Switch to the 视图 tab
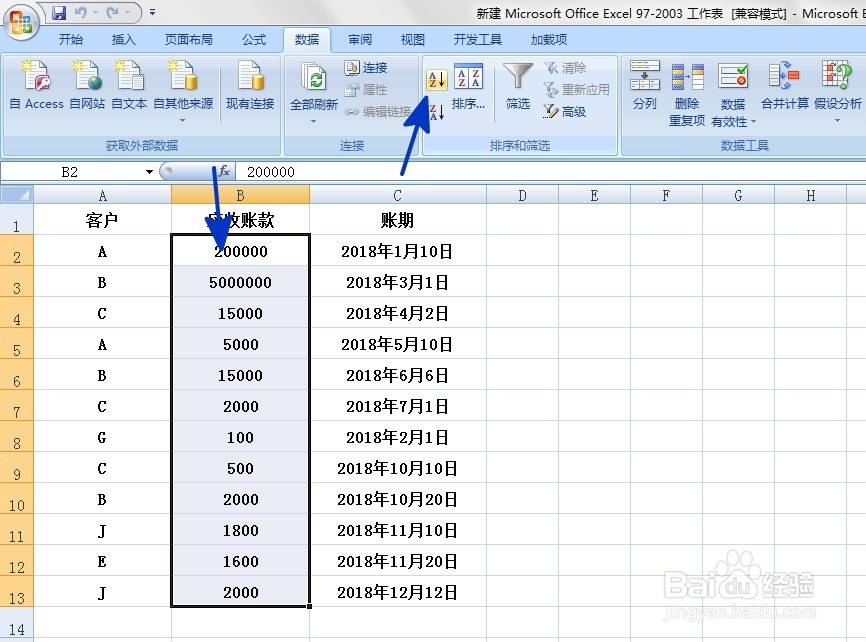Image resolution: width=866 pixels, height=642 pixels. [x=413, y=40]
